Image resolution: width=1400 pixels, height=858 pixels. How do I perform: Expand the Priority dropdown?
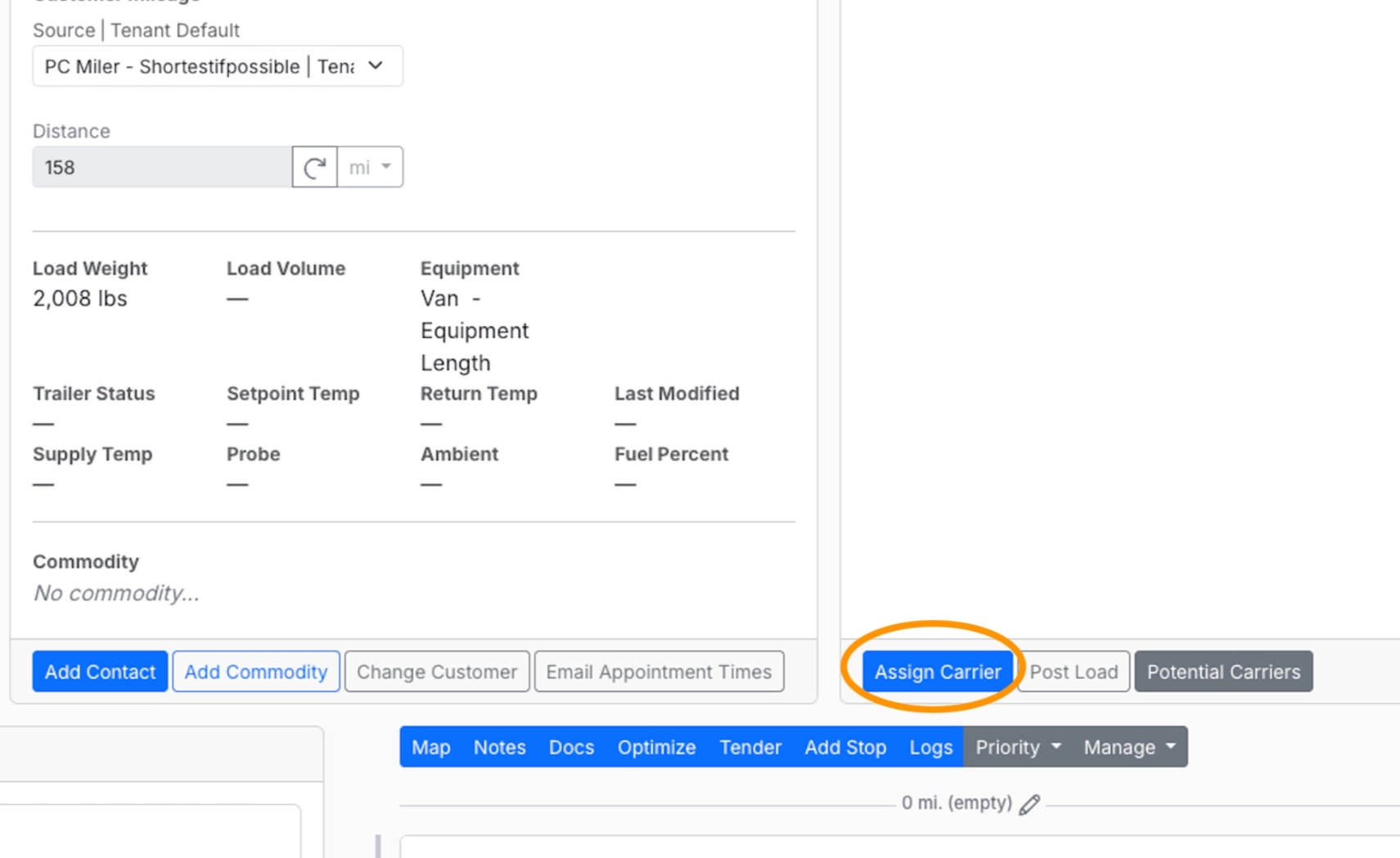(x=1018, y=747)
